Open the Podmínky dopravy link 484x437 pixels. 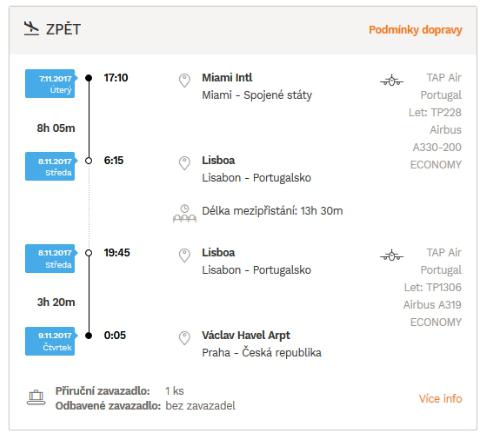pos(415,30)
